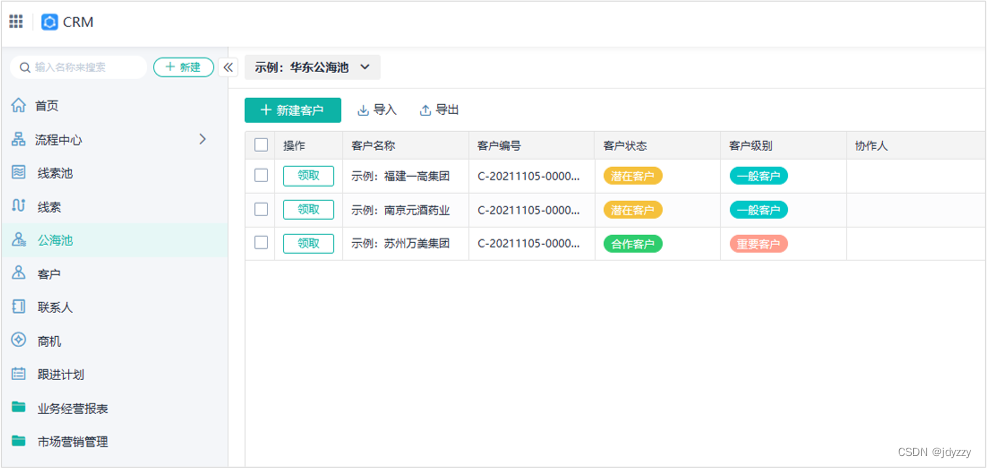987x468 pixels.
Task: Click the 商机 target icon
Action: [x=19, y=341]
